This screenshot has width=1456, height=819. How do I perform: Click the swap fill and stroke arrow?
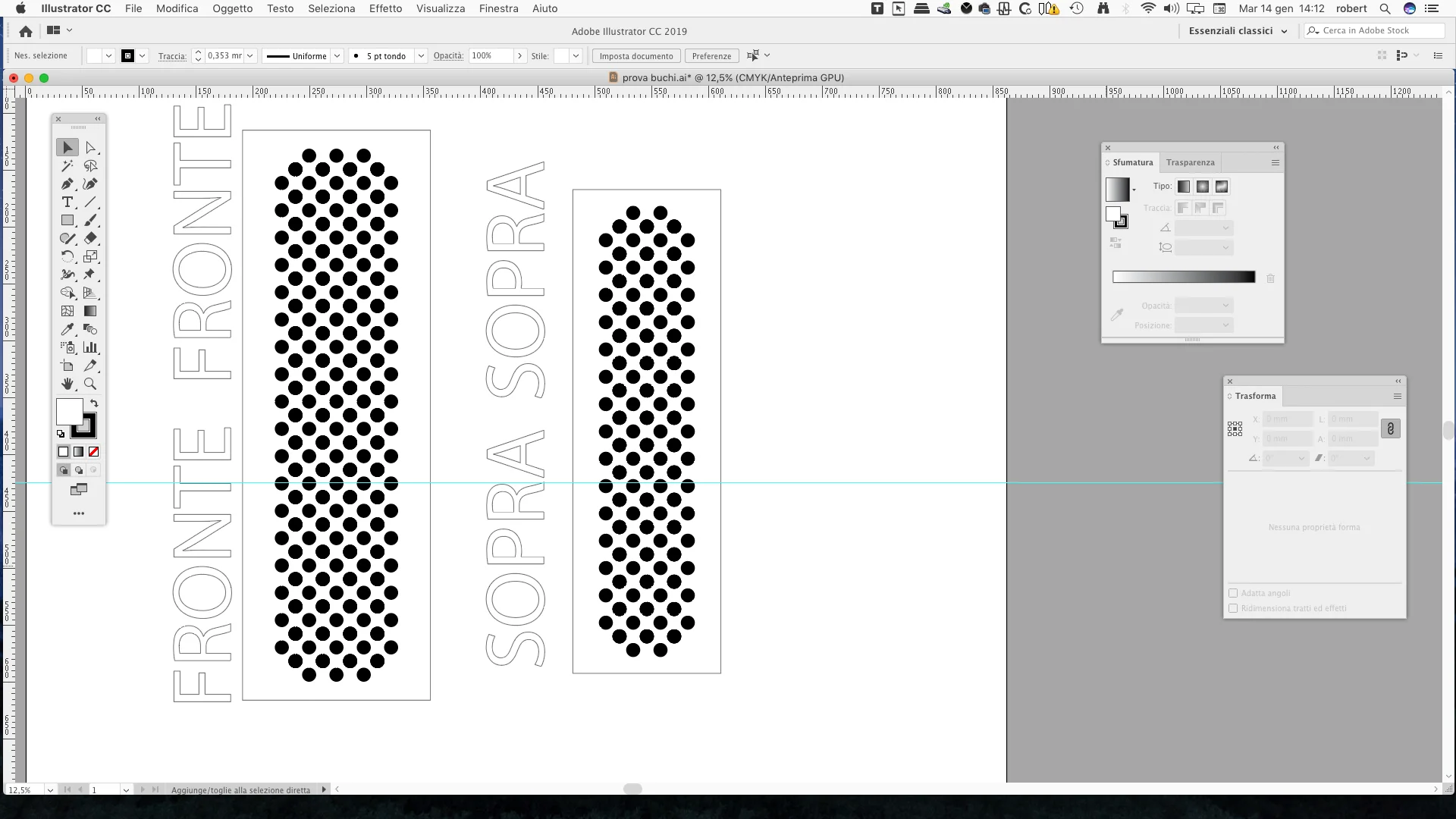click(x=94, y=403)
